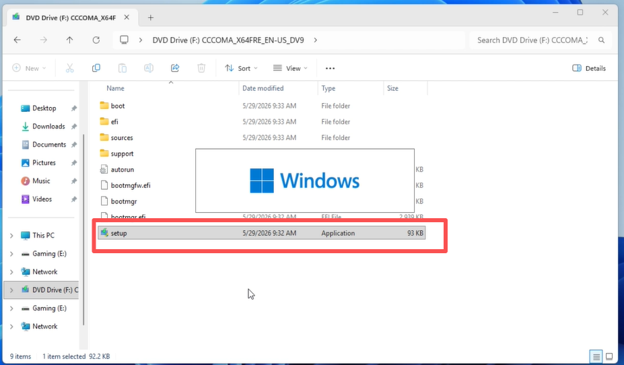
Task: Select the setup application file
Action: pos(262,233)
